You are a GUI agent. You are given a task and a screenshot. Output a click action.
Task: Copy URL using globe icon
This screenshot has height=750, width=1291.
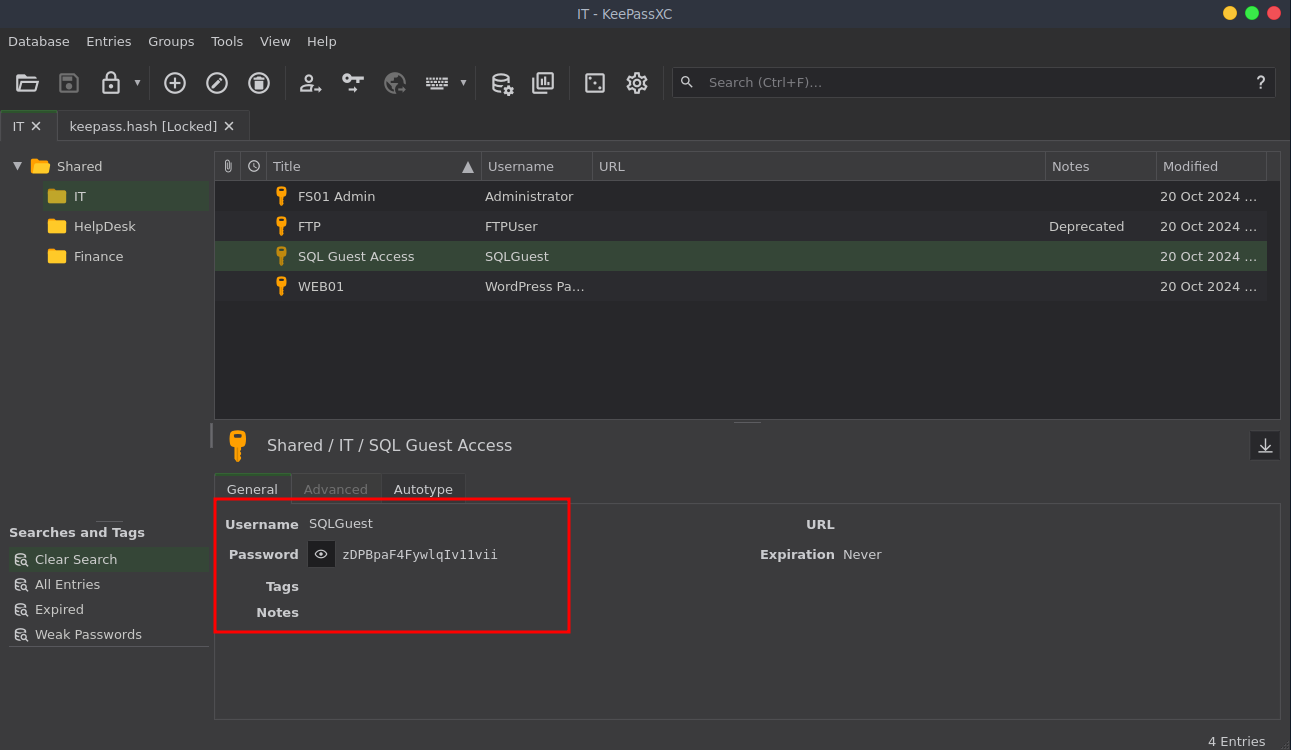click(395, 83)
